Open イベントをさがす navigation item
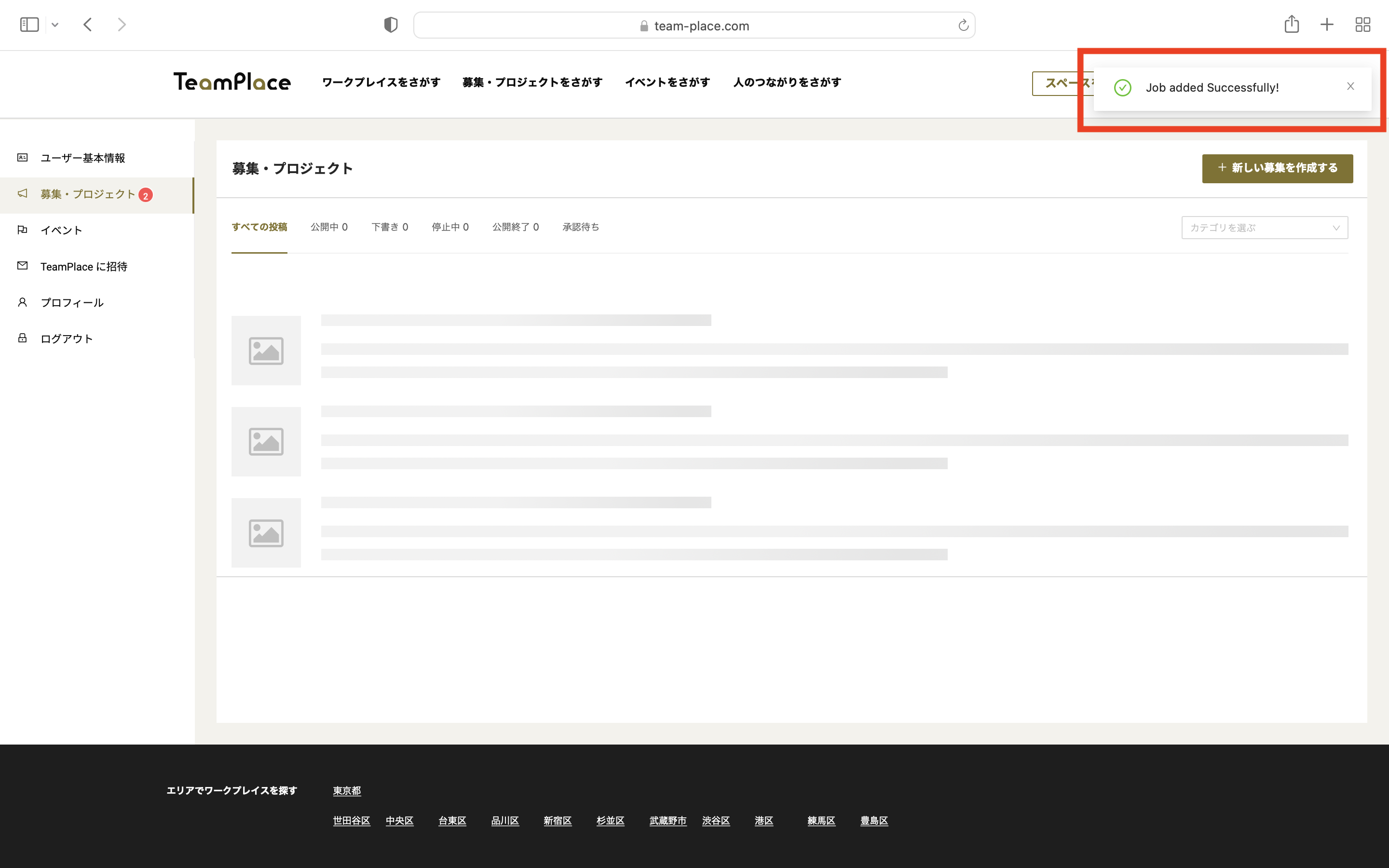 [x=667, y=82]
